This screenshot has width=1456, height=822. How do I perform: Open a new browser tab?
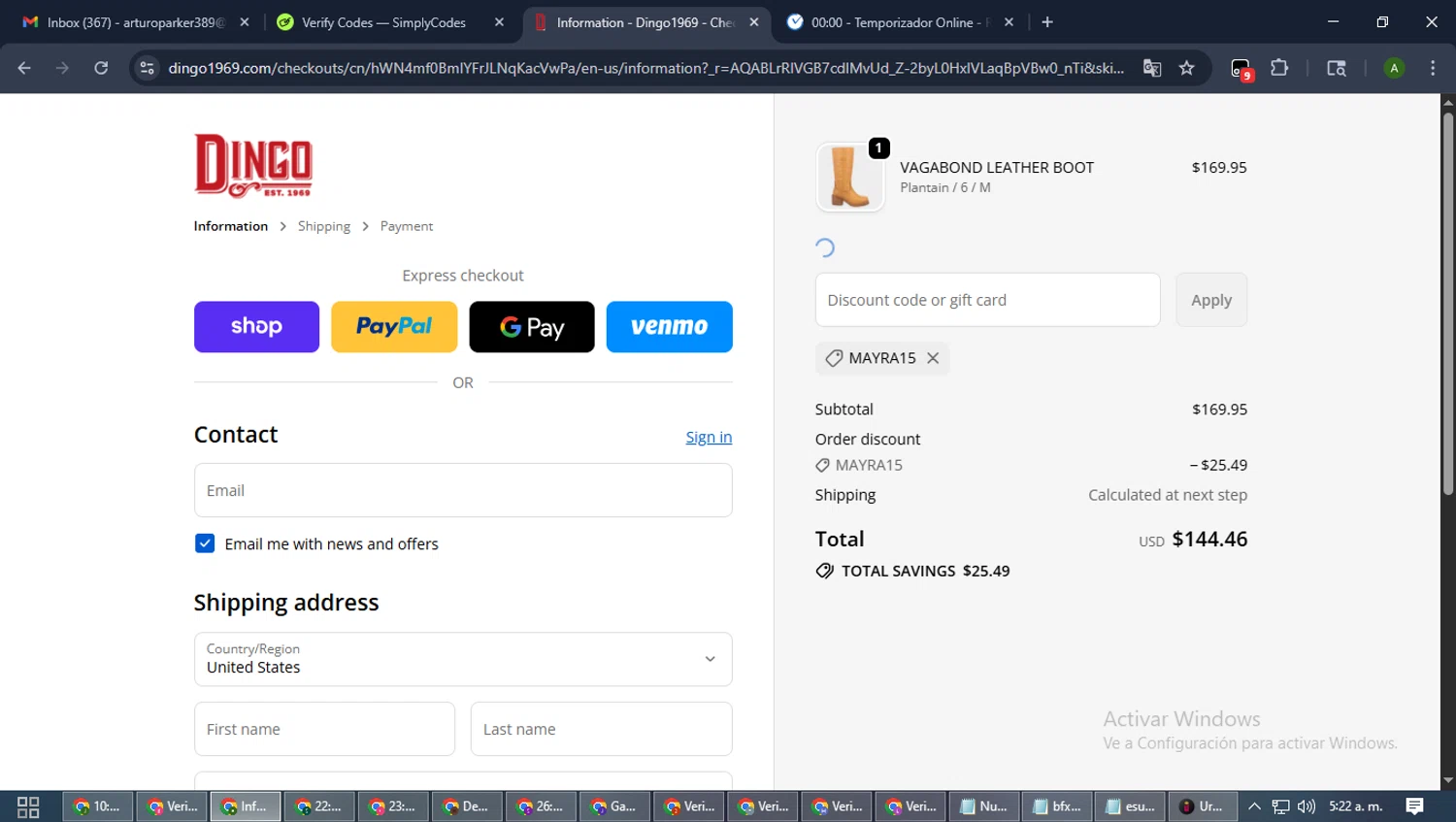click(x=1047, y=22)
